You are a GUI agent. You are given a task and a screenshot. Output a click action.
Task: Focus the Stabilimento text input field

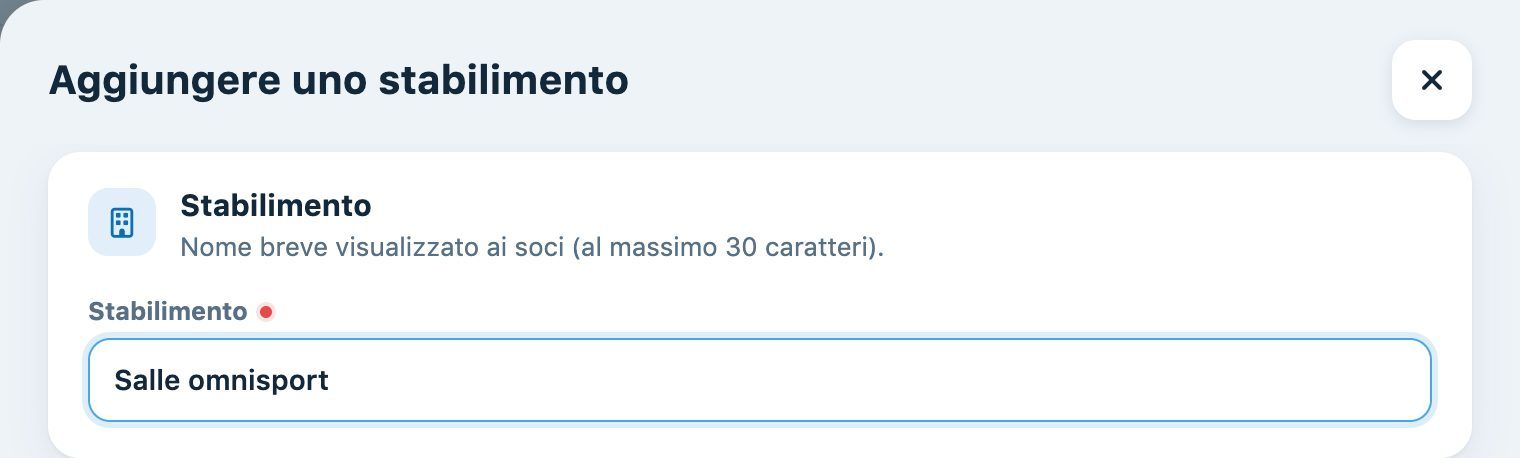tap(760, 380)
